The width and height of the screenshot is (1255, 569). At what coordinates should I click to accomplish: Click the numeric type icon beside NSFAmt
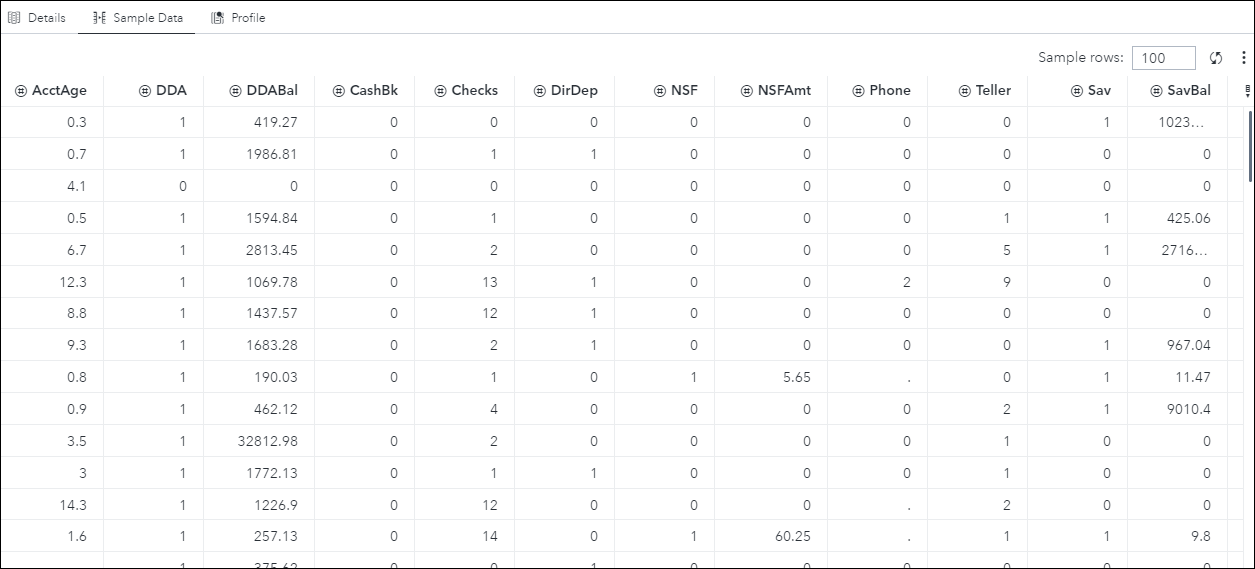tap(746, 90)
